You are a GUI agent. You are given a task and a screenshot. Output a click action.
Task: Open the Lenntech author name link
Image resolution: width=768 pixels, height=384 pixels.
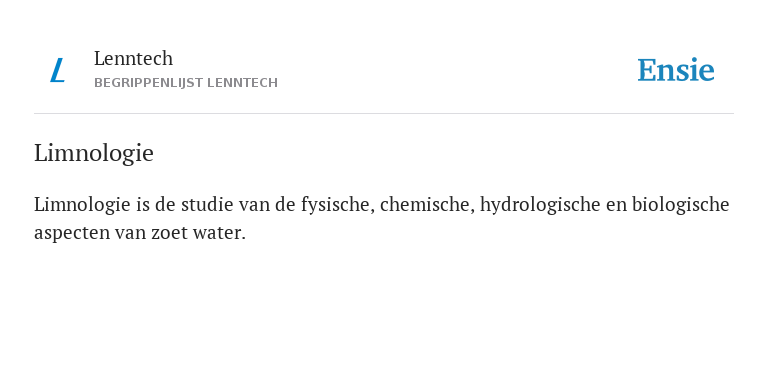click(133, 58)
